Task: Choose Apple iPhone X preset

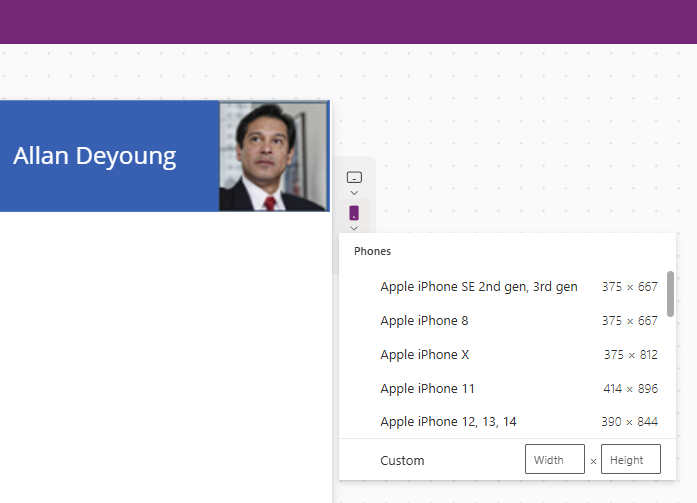Action: coord(507,355)
